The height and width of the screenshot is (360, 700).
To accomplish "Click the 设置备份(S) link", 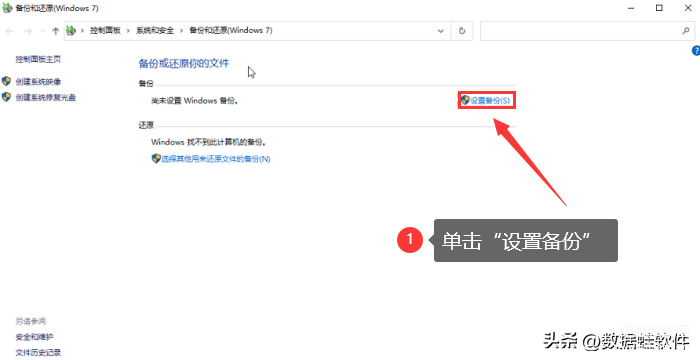I will [490, 100].
